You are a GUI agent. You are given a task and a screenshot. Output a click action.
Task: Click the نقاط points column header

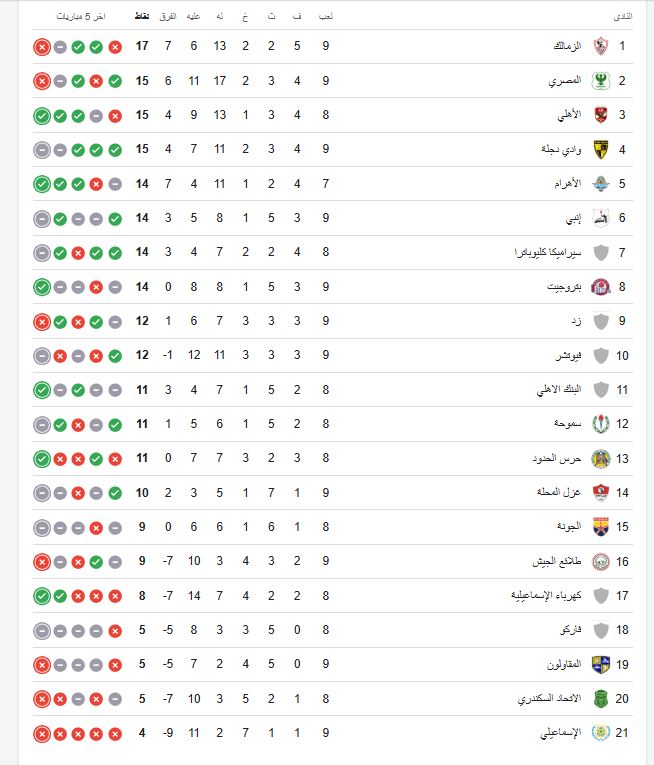[x=143, y=18]
